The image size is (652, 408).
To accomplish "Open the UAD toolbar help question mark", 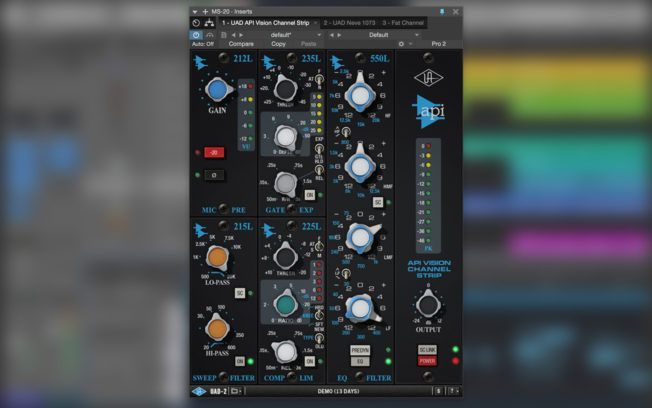I will tap(451, 391).
